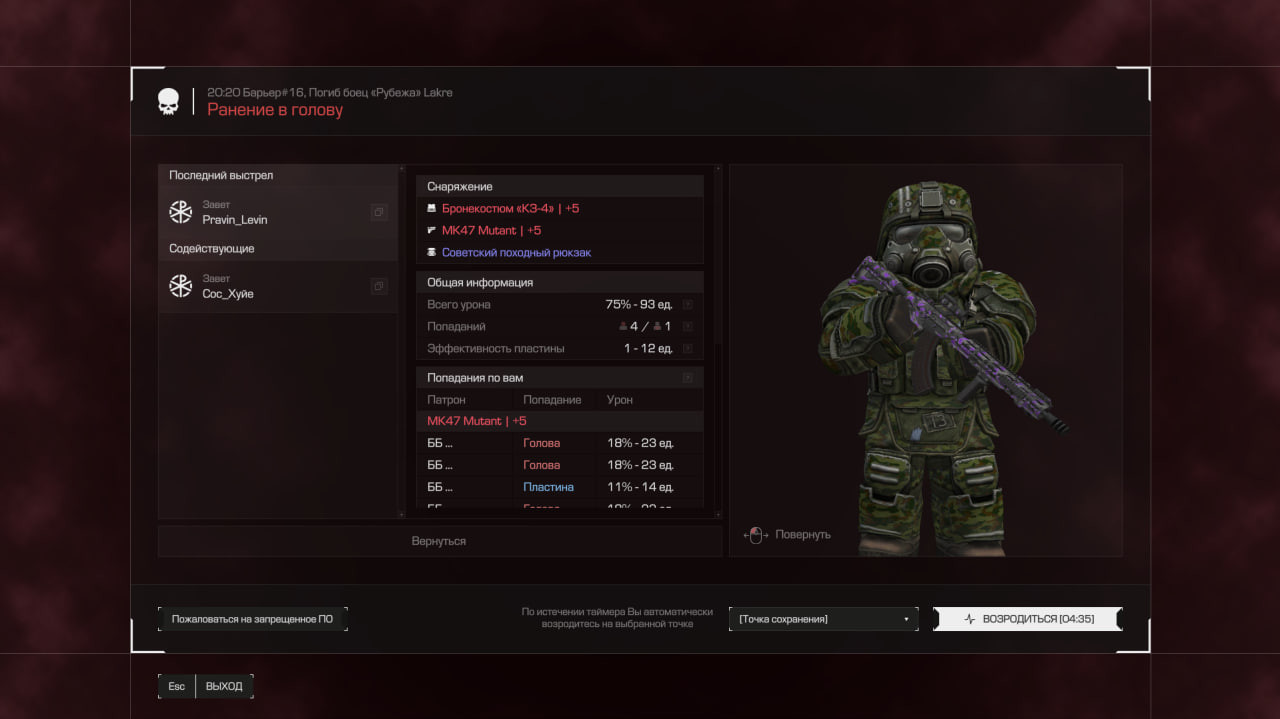1280x719 pixels.
Task: Expand details for Эффективность пластины row
Action: pyautogui.click(x=687, y=349)
